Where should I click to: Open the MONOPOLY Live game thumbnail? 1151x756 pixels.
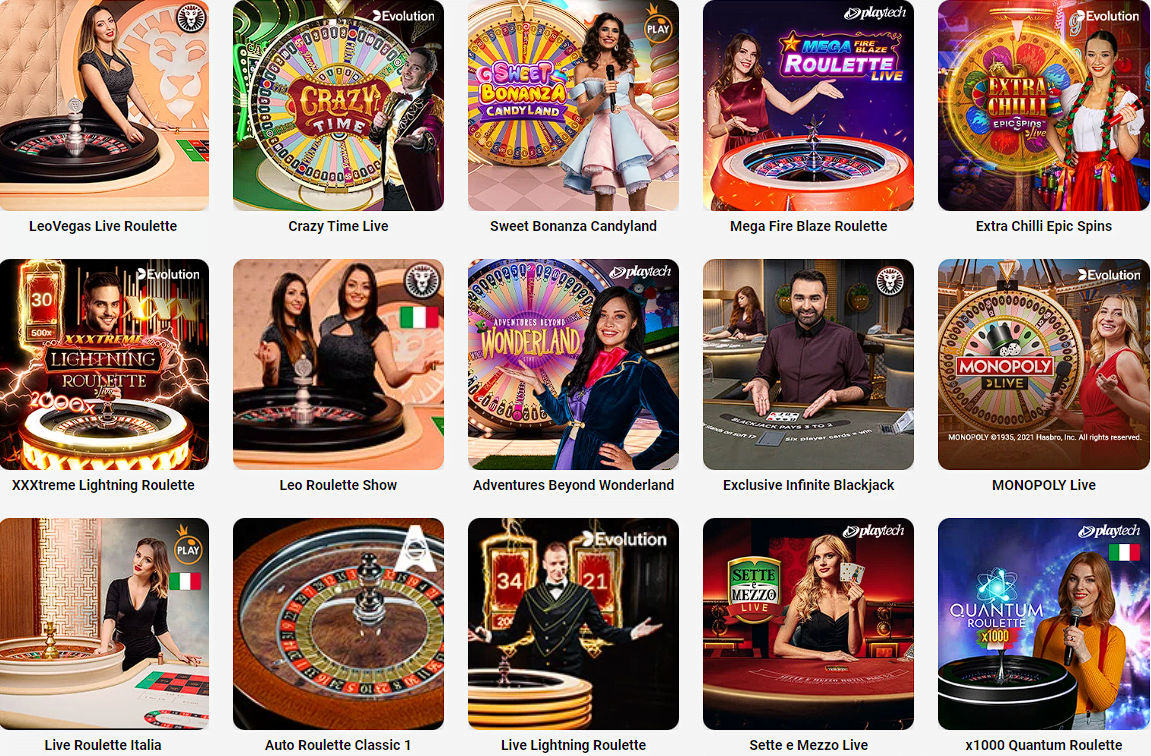[x=1043, y=364]
